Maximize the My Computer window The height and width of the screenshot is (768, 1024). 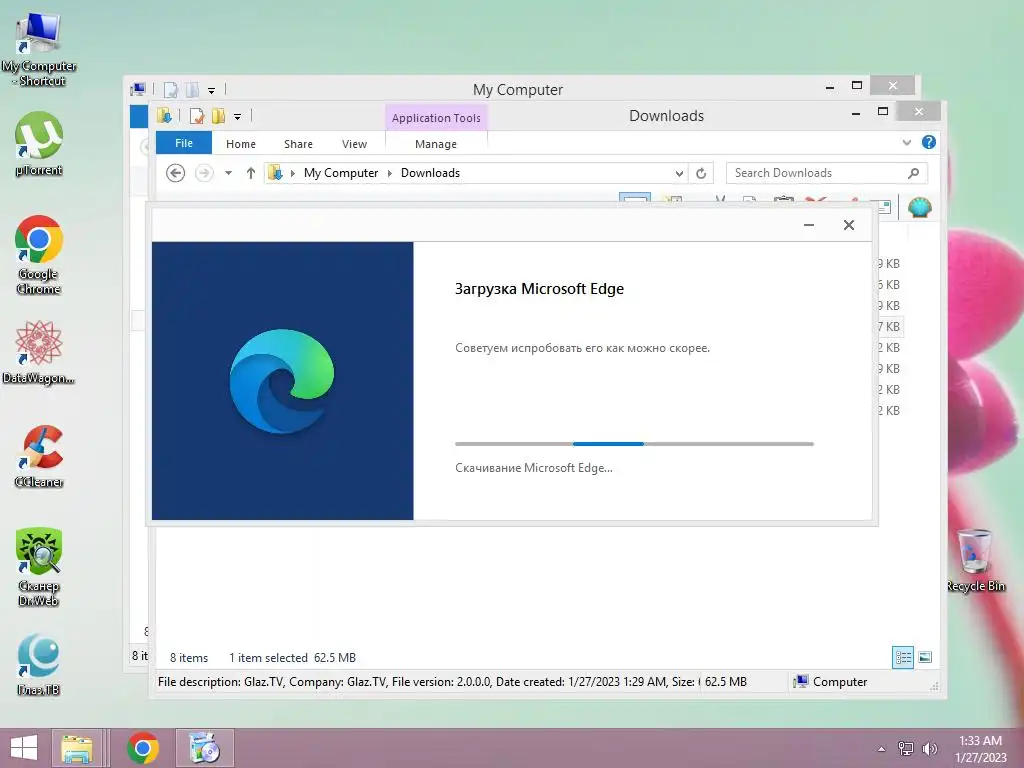[x=857, y=86]
